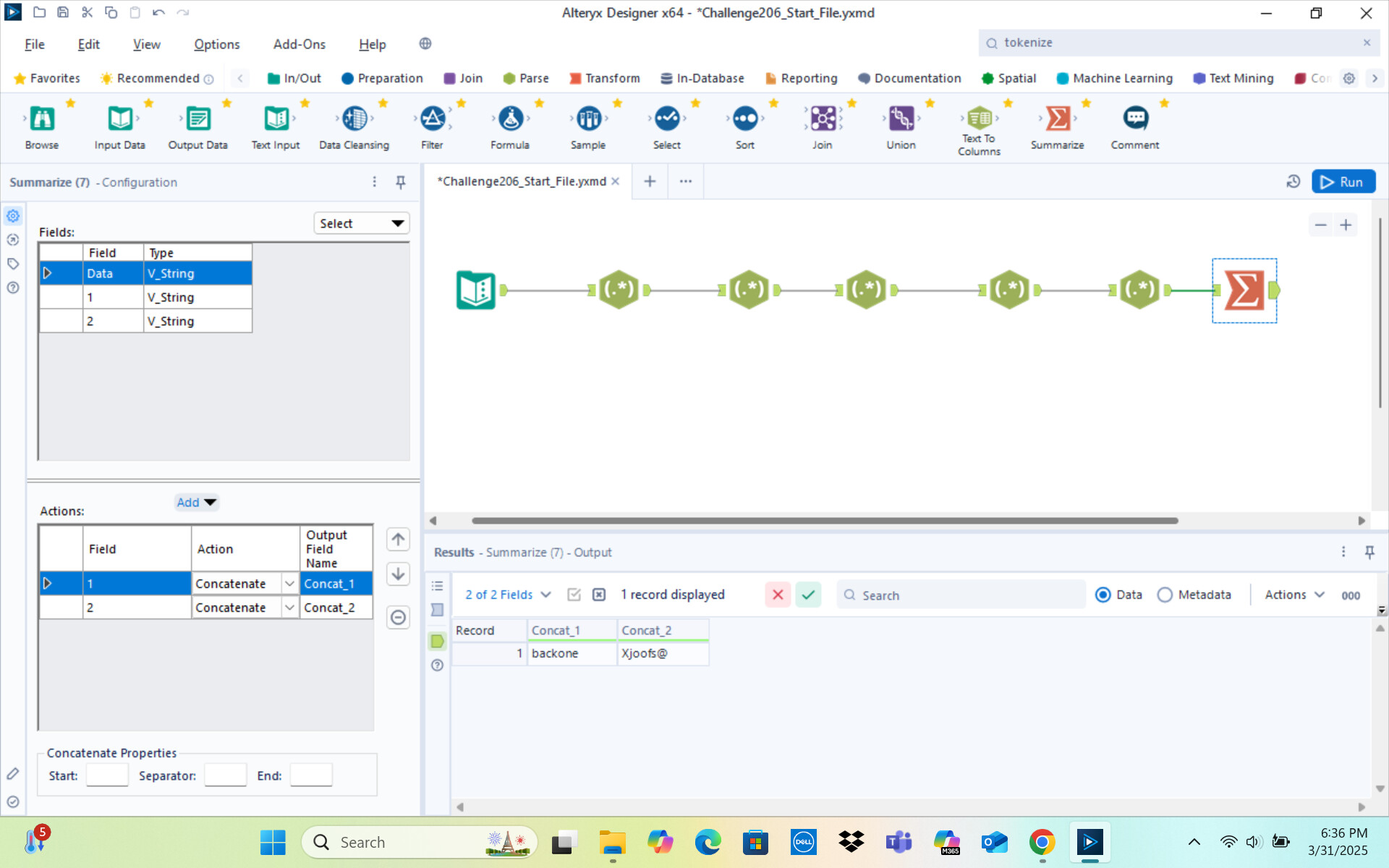Viewport: 1389px width, 868px height.
Task: Choose the Sample tool
Action: click(589, 119)
